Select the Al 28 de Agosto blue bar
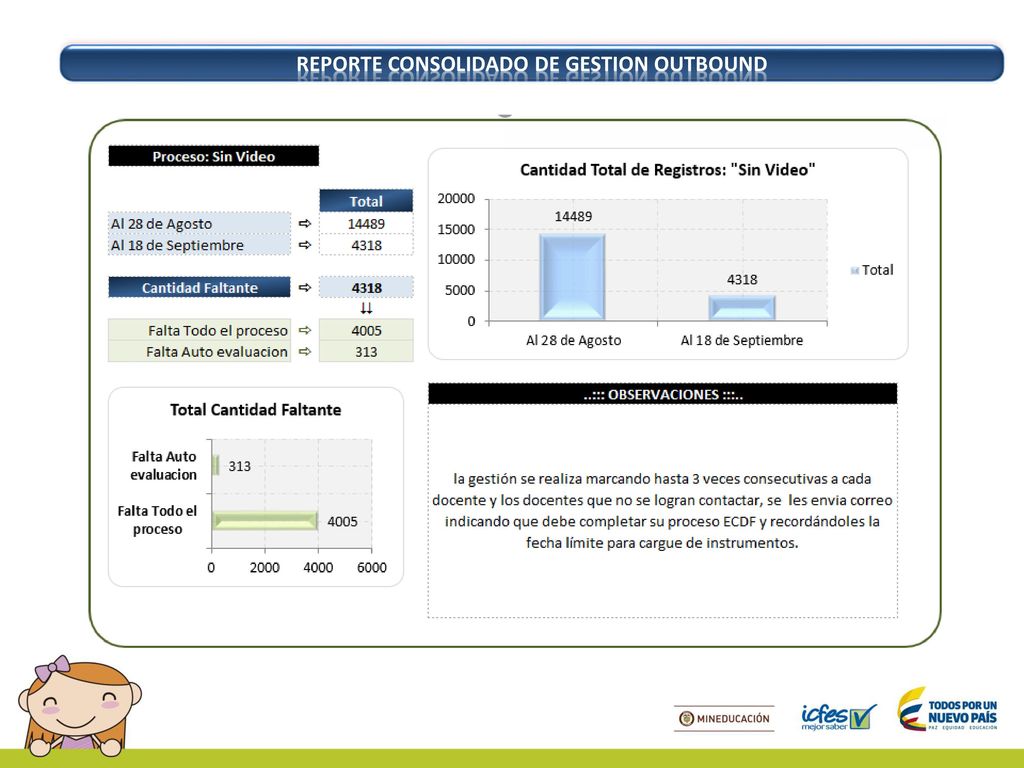 (572, 277)
